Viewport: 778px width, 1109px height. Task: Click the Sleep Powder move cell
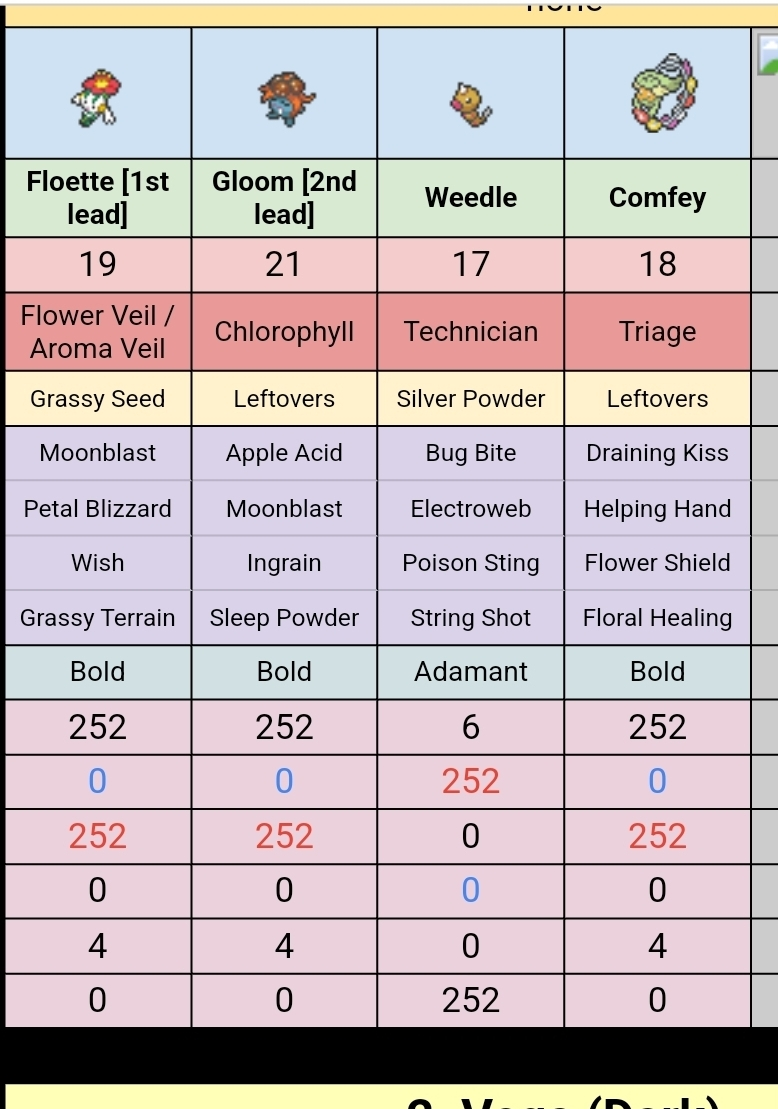pos(284,618)
